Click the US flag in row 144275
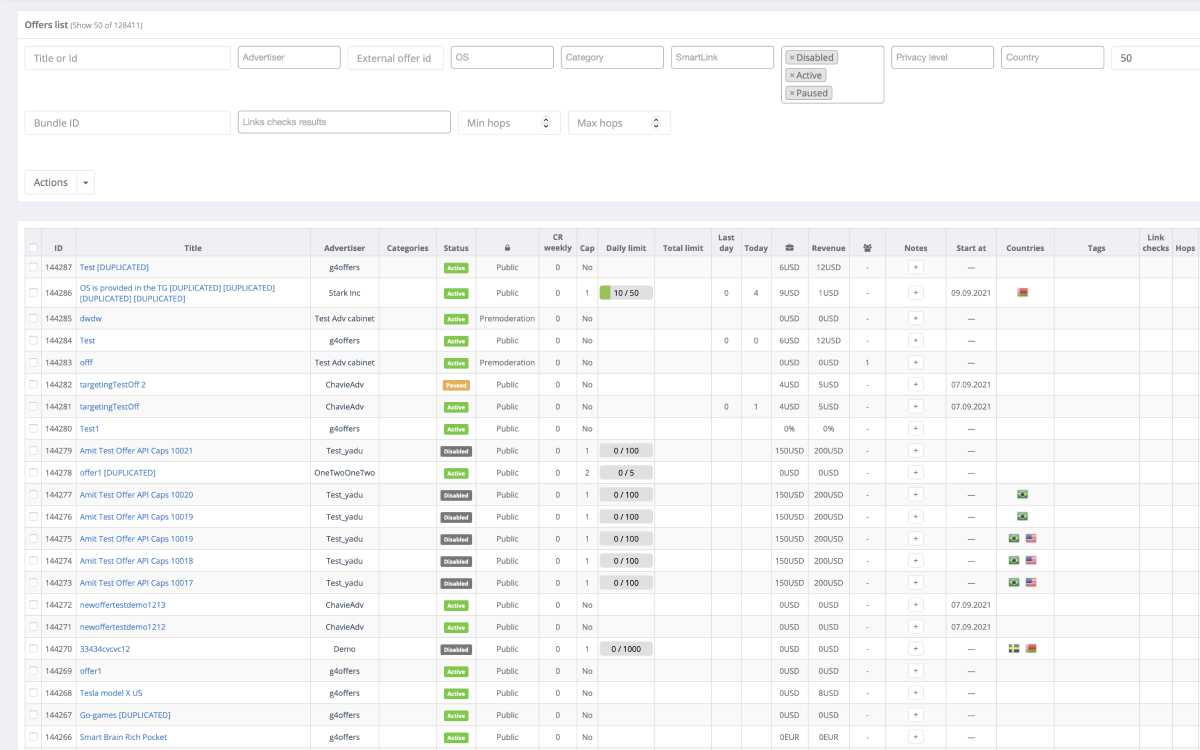 click(1031, 538)
